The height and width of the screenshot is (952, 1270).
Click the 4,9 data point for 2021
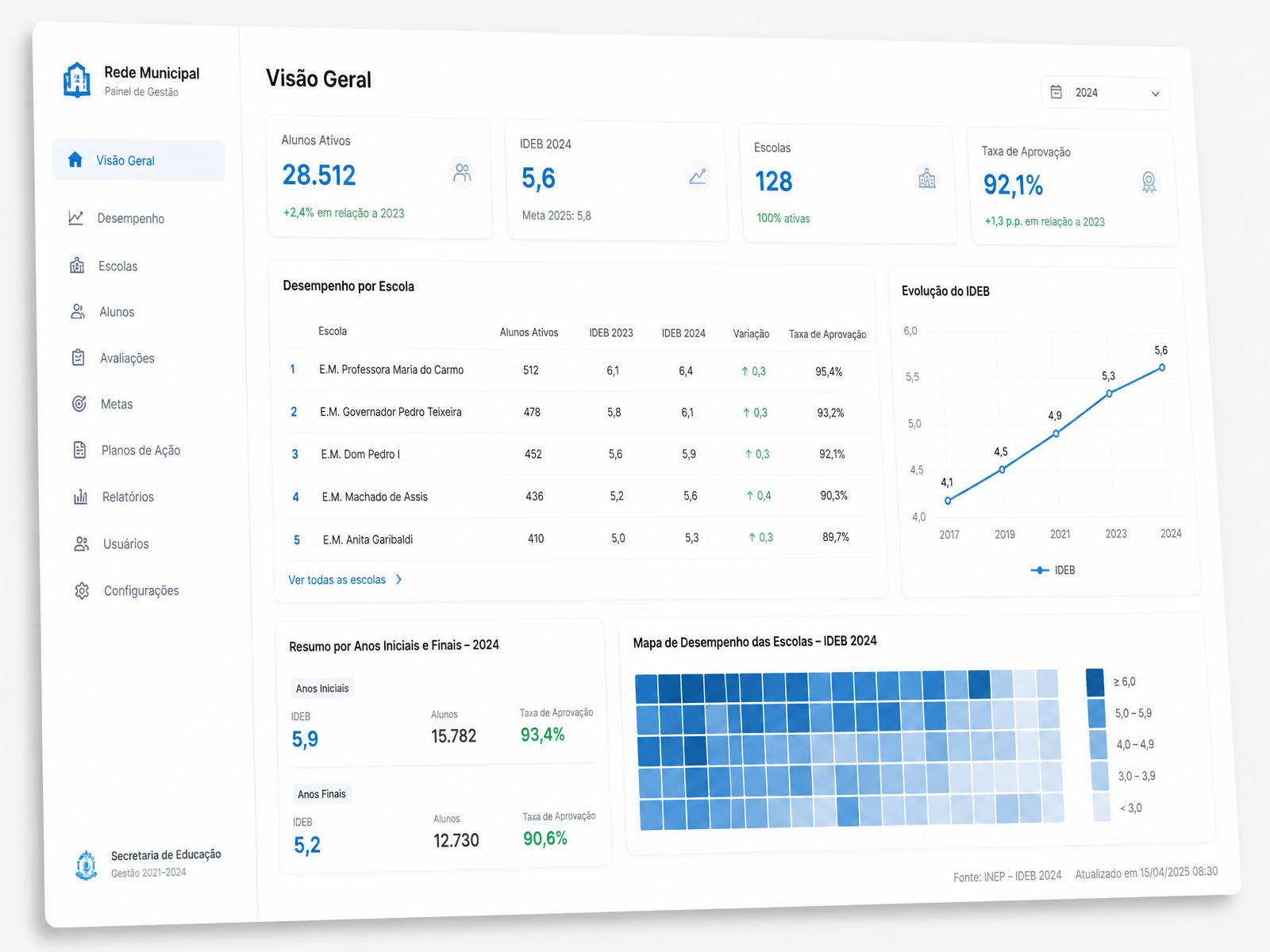point(1056,433)
